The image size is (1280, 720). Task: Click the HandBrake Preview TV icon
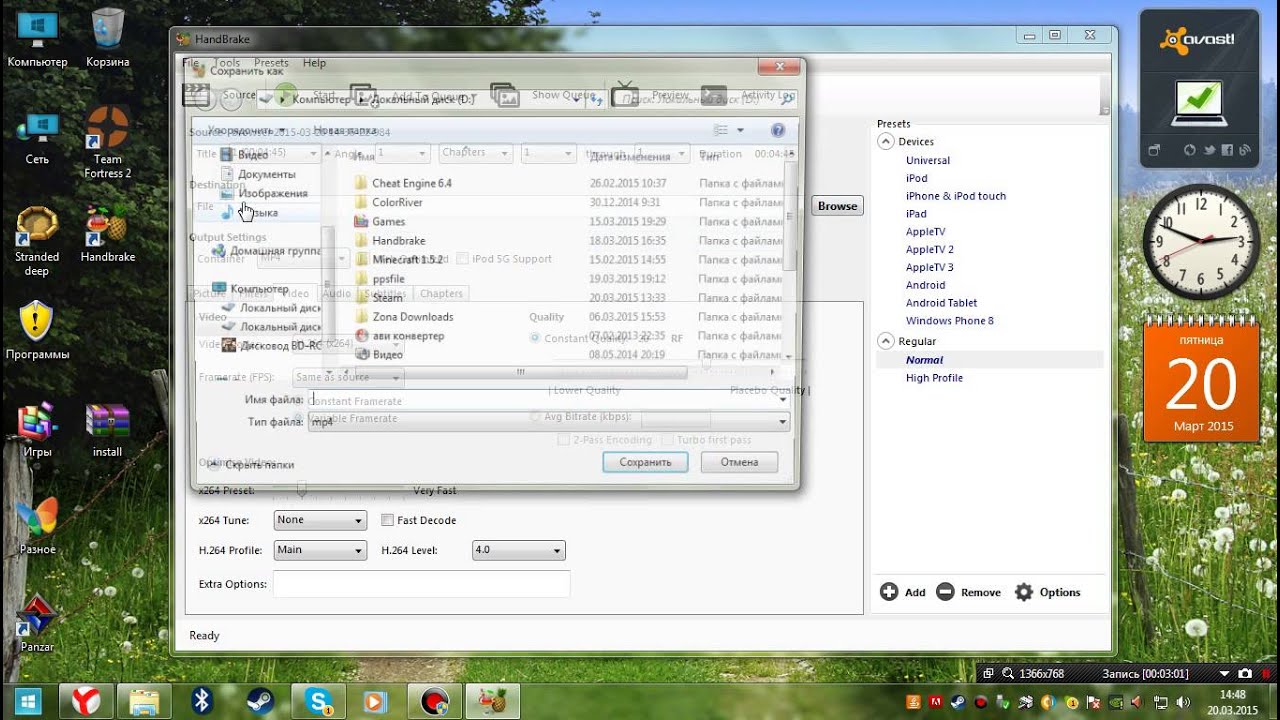click(625, 95)
